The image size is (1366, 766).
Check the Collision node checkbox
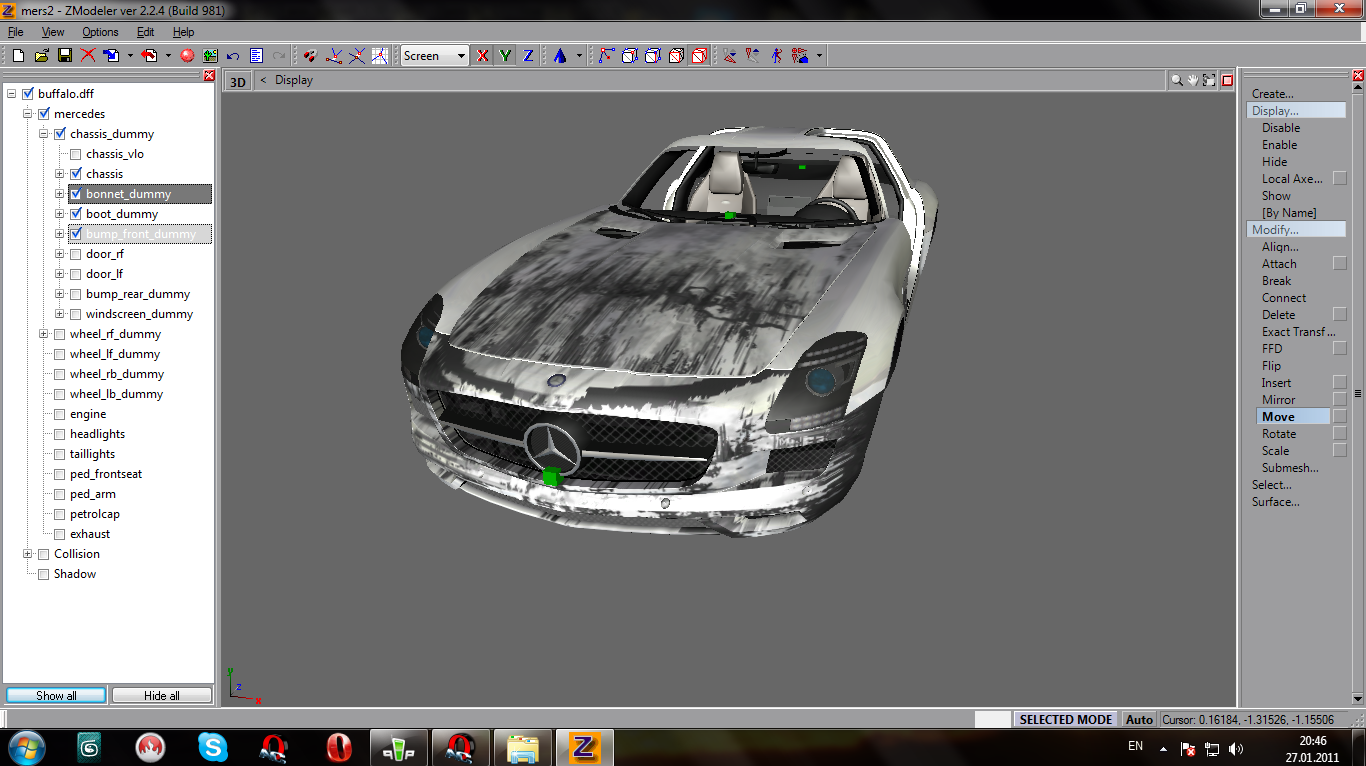coord(44,554)
